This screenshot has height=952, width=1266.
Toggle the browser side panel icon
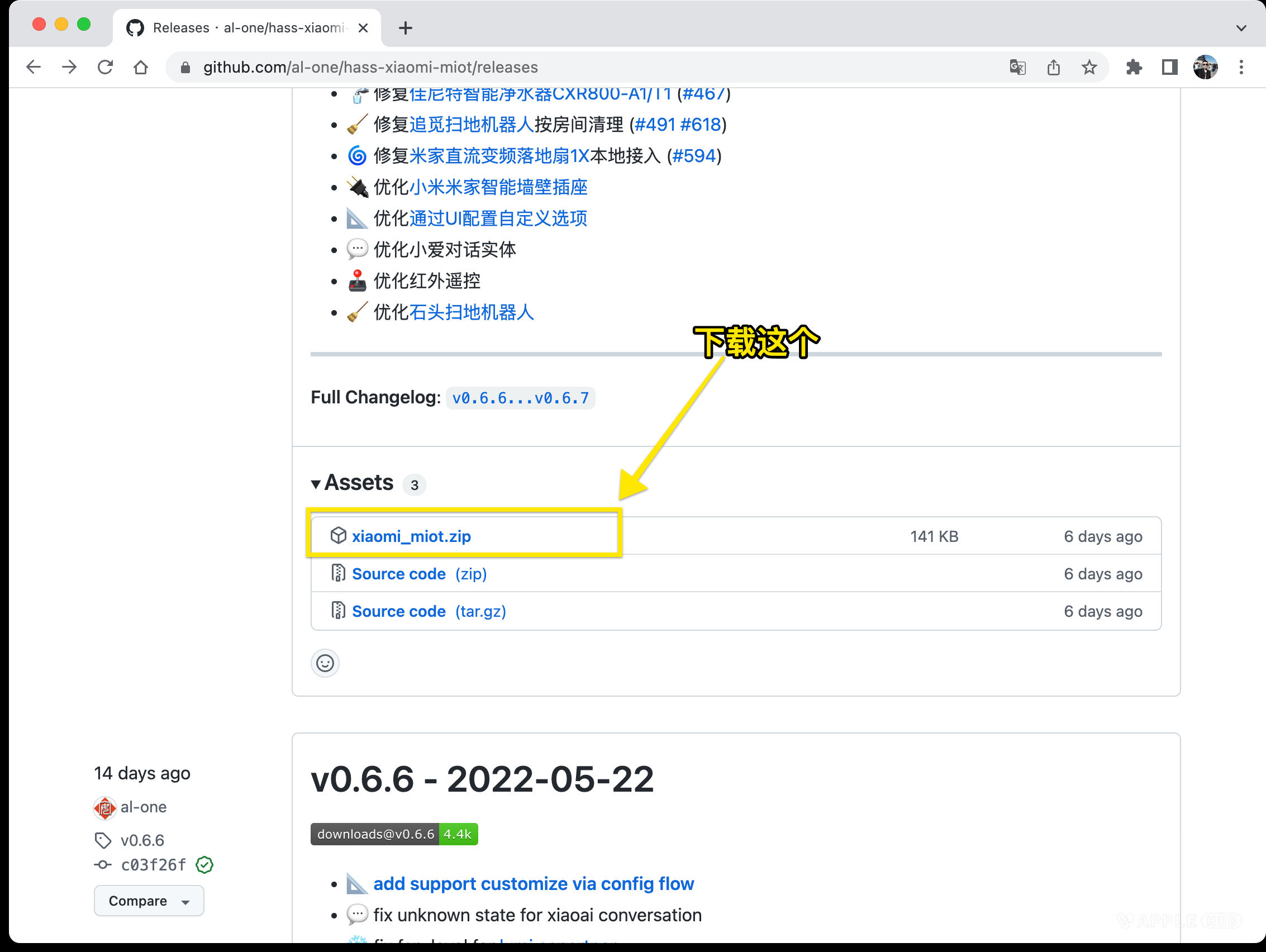(1169, 68)
